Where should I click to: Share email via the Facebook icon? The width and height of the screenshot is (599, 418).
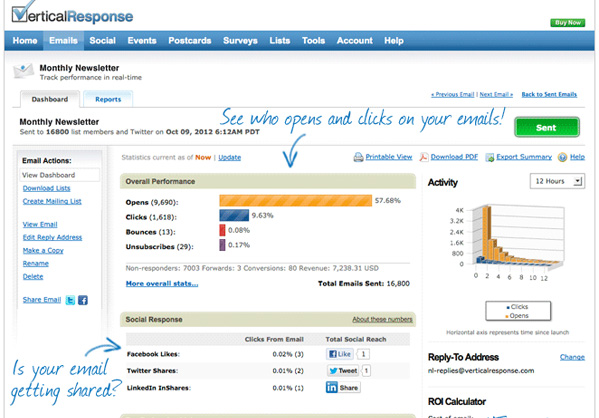pyautogui.click(x=83, y=300)
